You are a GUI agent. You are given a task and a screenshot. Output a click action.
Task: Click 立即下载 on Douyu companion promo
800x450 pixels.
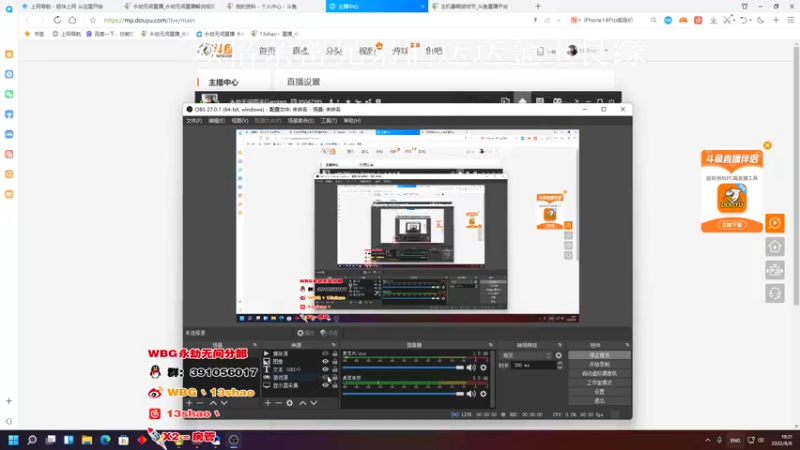[x=732, y=225]
